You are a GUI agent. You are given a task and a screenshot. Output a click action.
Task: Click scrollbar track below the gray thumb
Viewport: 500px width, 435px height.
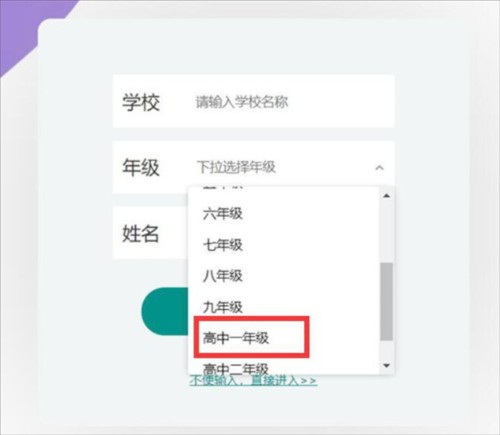click(387, 350)
